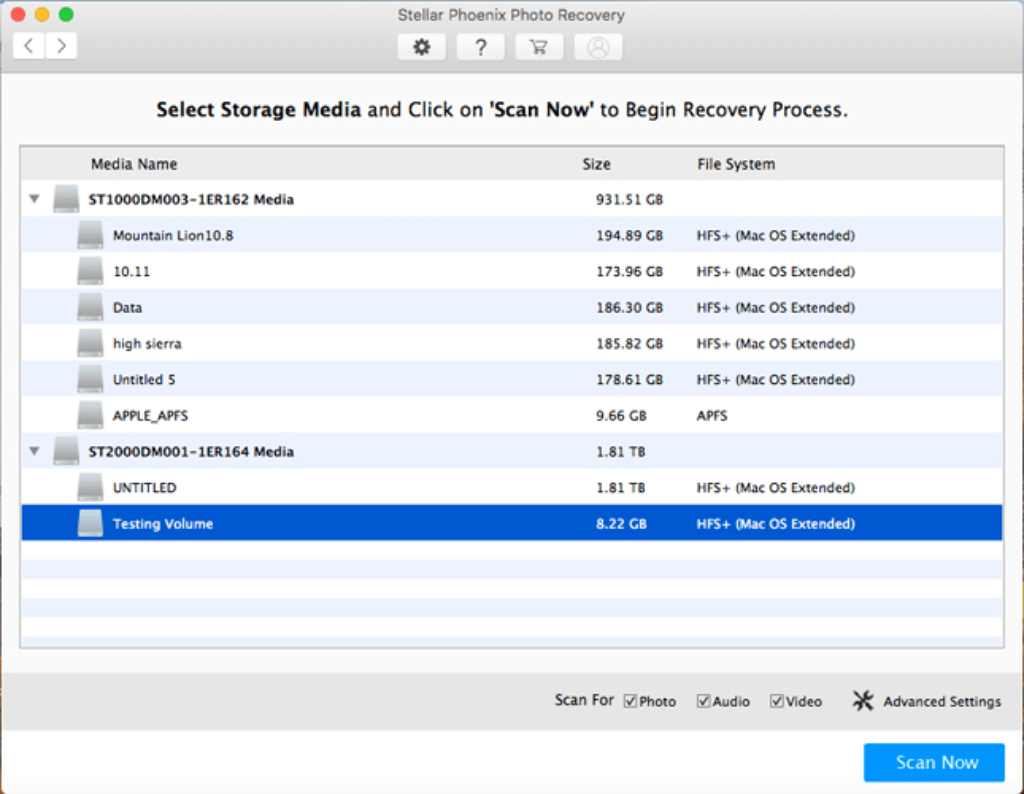The height and width of the screenshot is (794, 1024).
Task: Click the 186.30 GB size value
Action: coord(629,307)
